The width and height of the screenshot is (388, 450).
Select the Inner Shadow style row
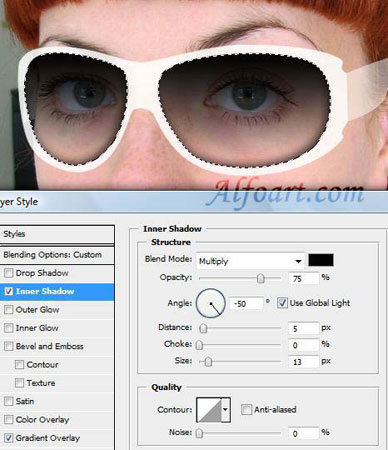point(57,291)
